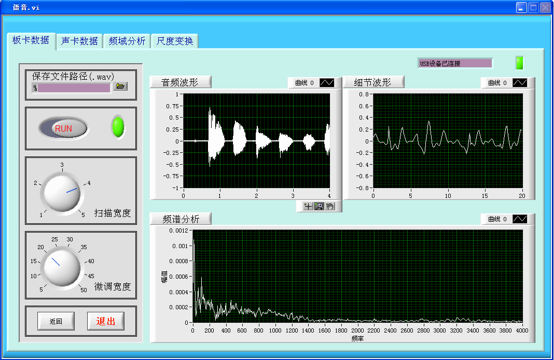Click the 曲线 0 legend label of 音频波形
Screen dimensions: 554x360
tap(304, 83)
